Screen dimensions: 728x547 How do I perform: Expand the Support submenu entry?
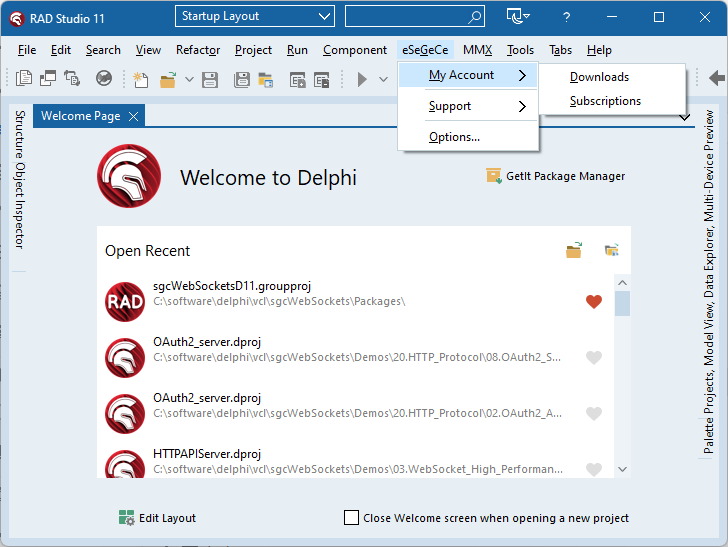point(468,106)
